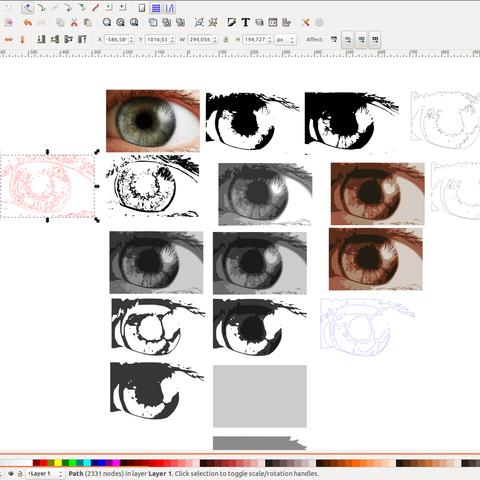Click the zoom to fit selection icon
480x480 pixels.
tap(107, 22)
